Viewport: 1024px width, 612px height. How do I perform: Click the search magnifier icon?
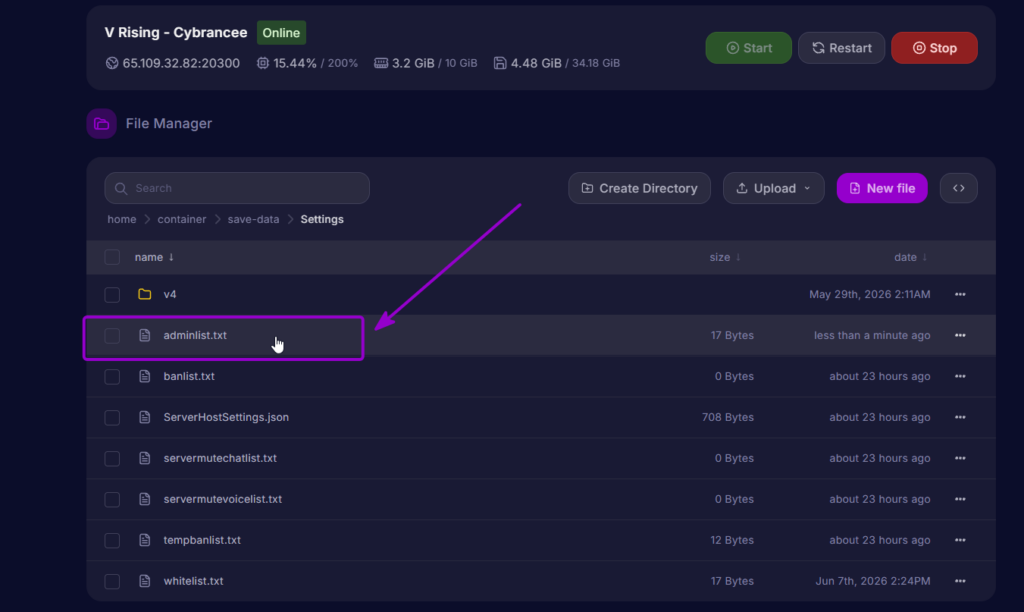point(121,188)
